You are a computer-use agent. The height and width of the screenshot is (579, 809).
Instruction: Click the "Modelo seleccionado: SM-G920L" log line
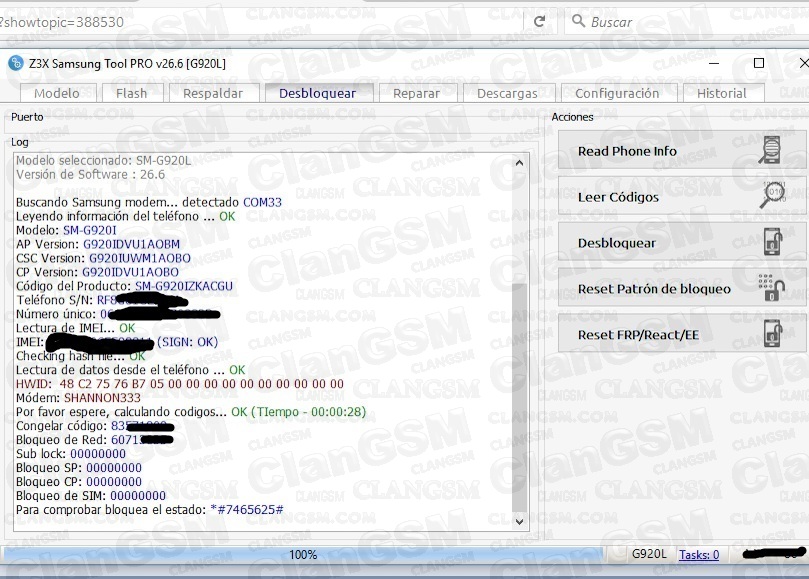103,160
